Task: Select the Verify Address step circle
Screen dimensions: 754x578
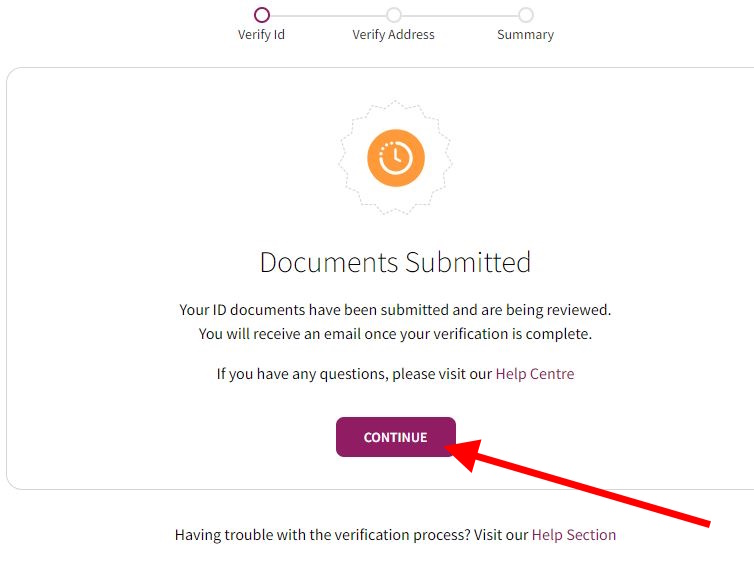Action: (394, 15)
